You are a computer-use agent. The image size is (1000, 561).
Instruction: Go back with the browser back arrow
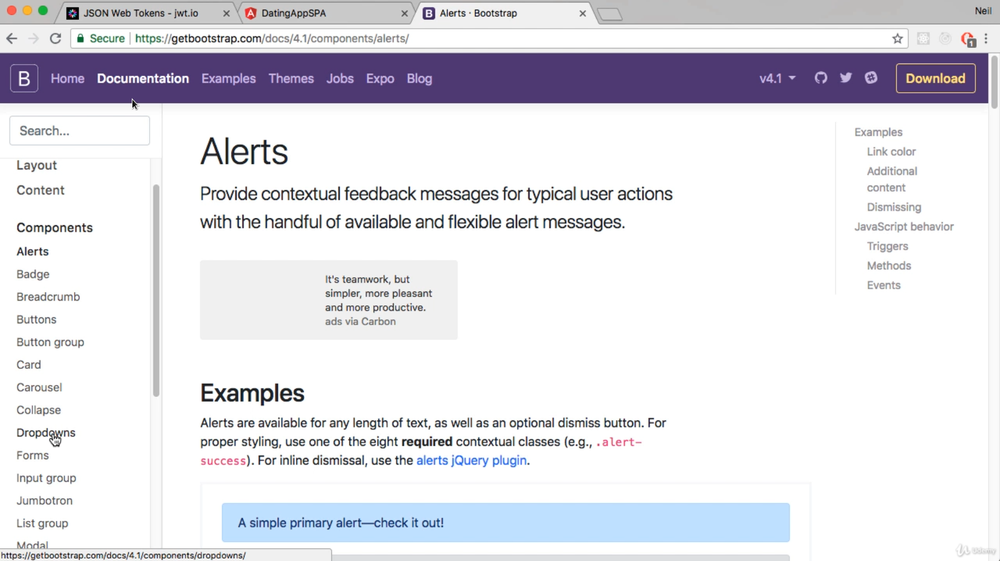11,38
